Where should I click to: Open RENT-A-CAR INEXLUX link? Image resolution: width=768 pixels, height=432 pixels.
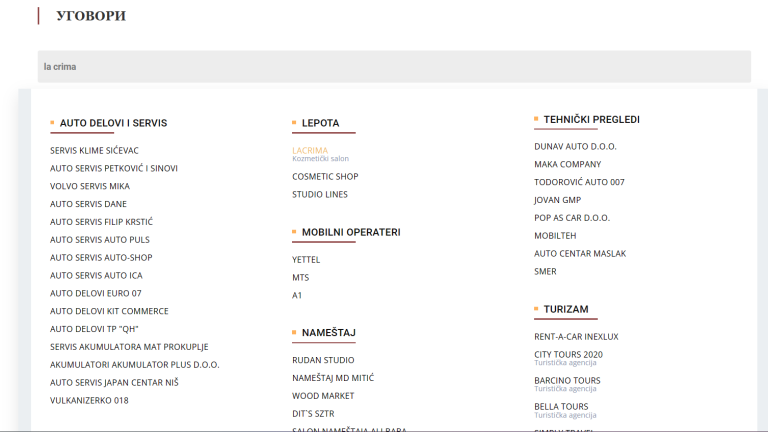[x=576, y=337]
